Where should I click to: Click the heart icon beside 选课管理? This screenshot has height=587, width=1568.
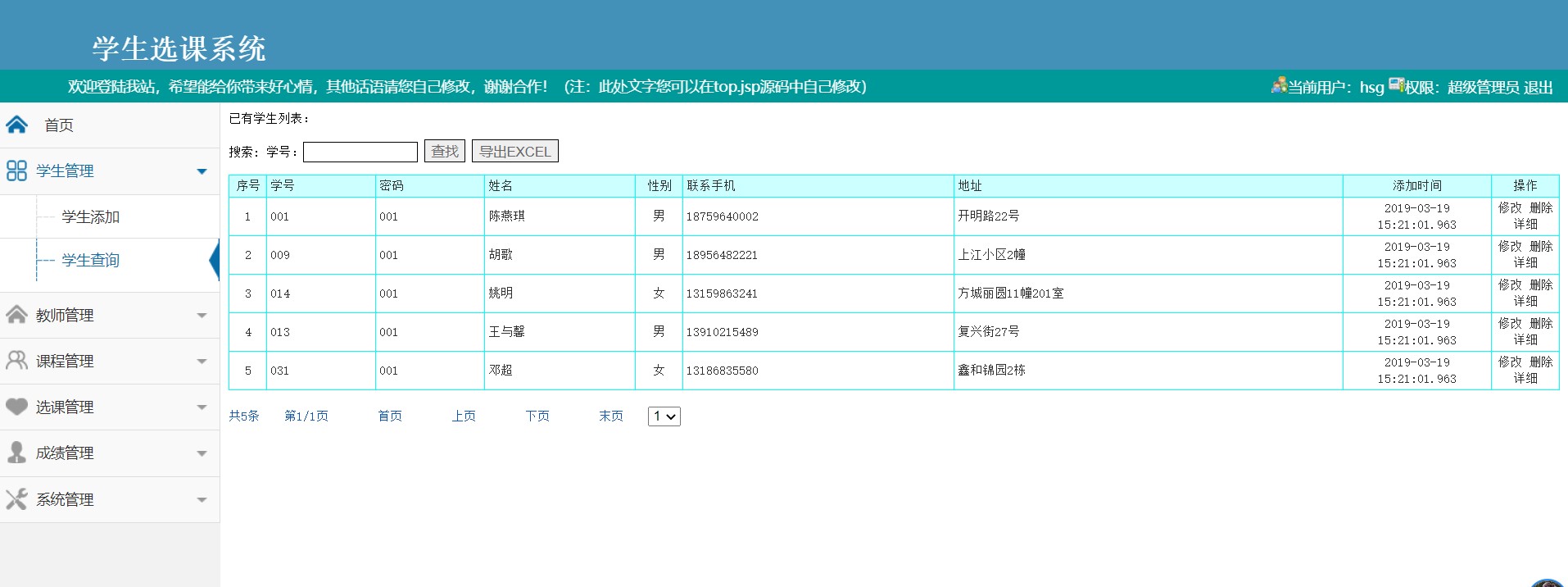16,407
